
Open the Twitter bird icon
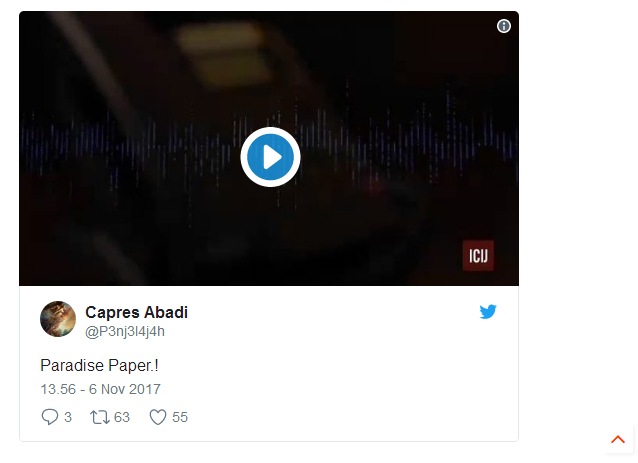(488, 312)
